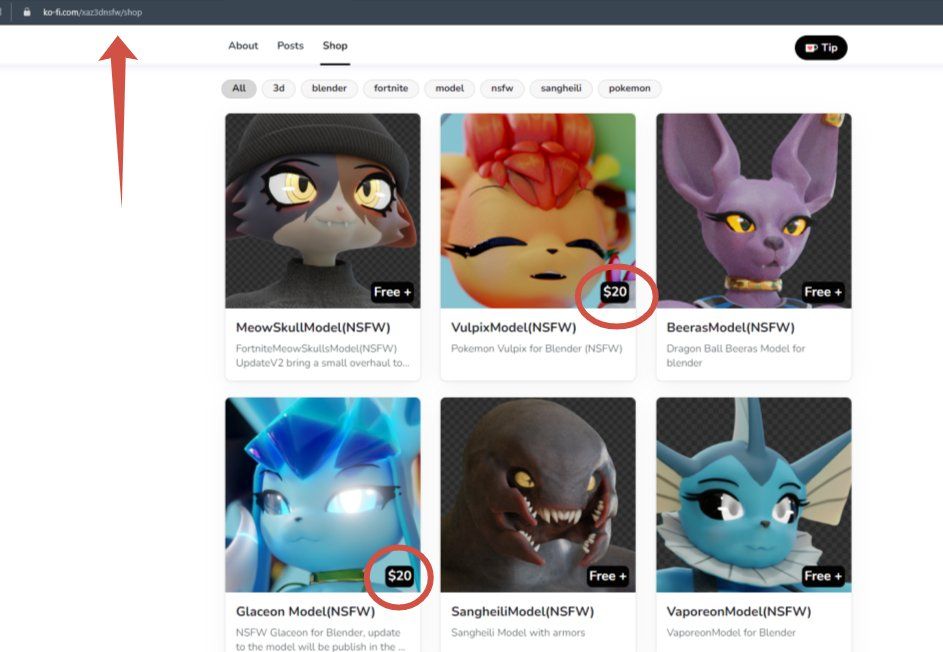This screenshot has width=943, height=652.
Task: Click the VaporeonModel(NSFW) title
Action: point(739,612)
